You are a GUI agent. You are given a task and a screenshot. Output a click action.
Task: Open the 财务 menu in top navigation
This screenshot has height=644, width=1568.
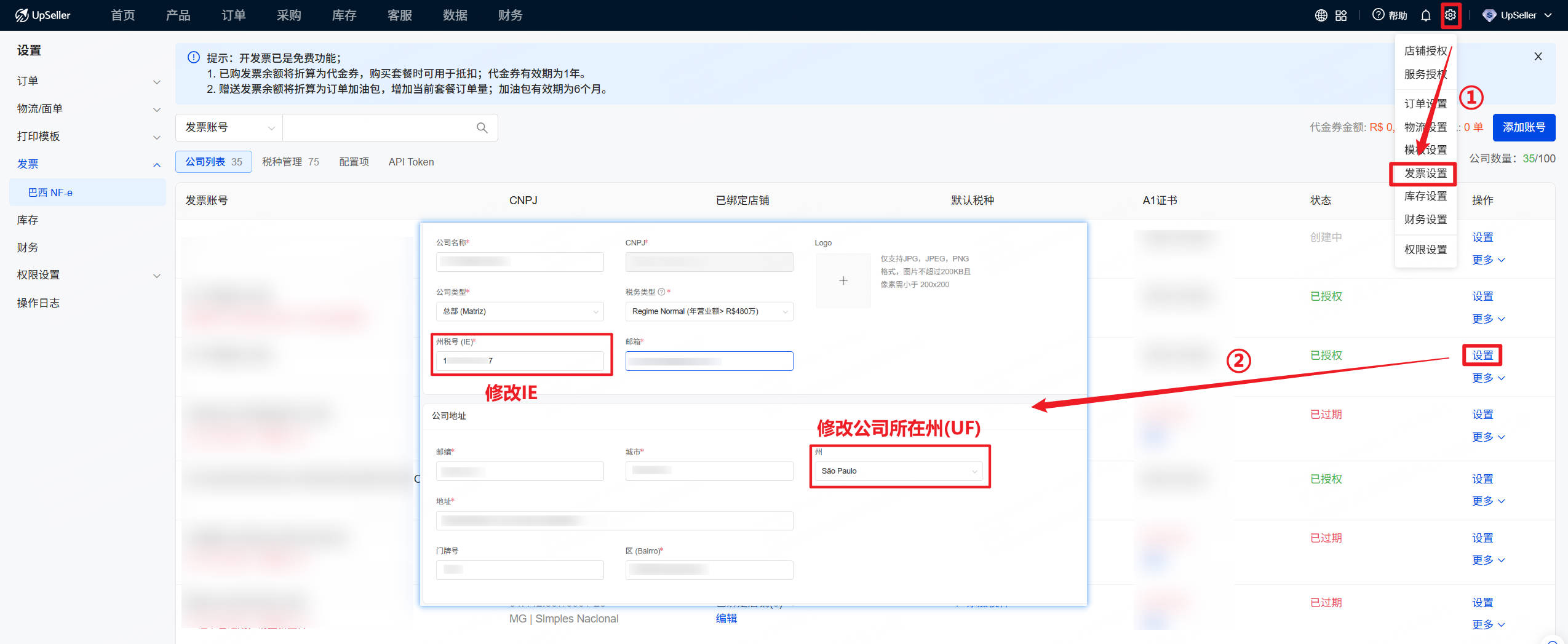coord(508,15)
